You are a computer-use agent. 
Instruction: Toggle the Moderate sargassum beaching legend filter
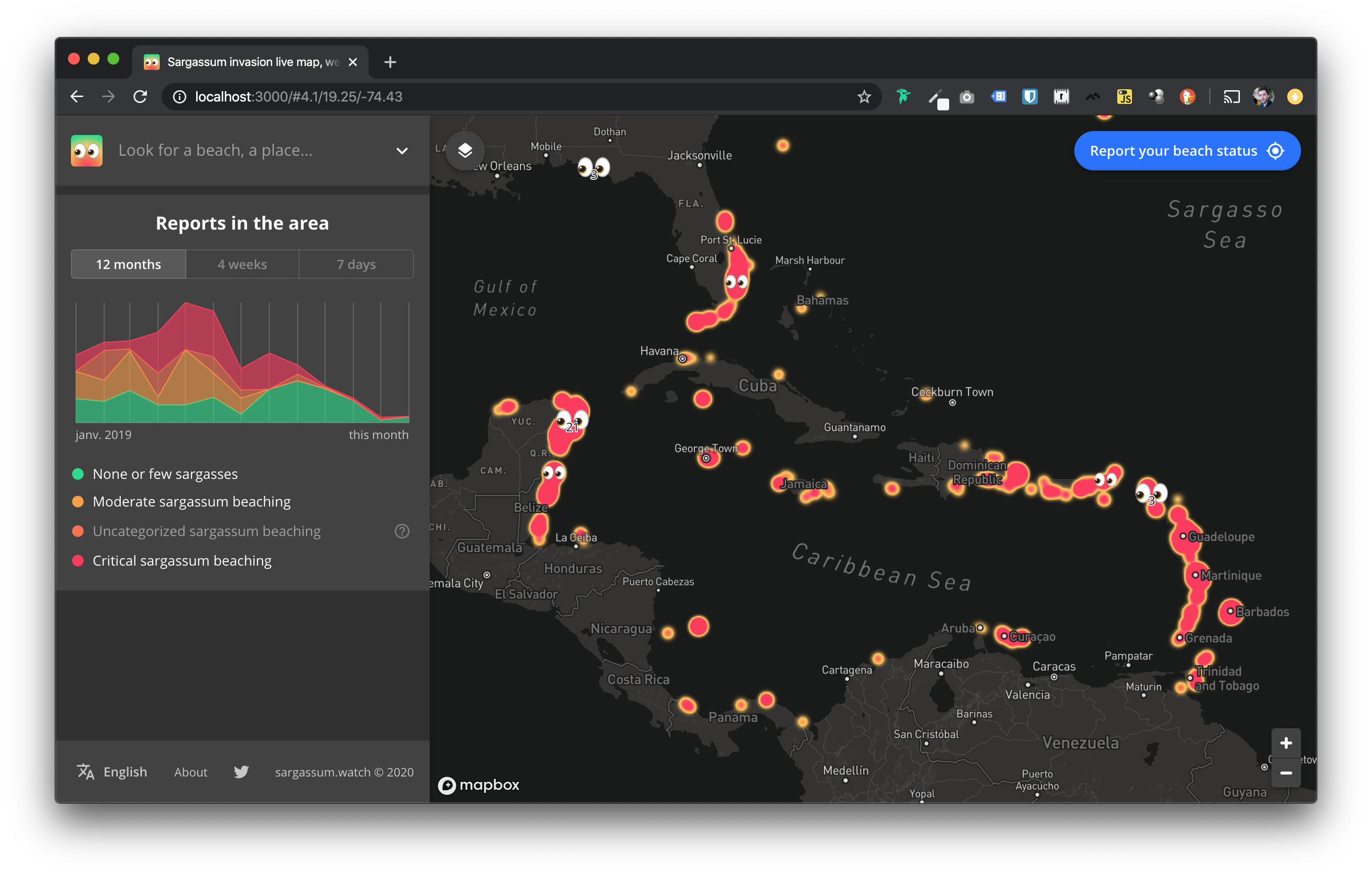click(x=191, y=501)
